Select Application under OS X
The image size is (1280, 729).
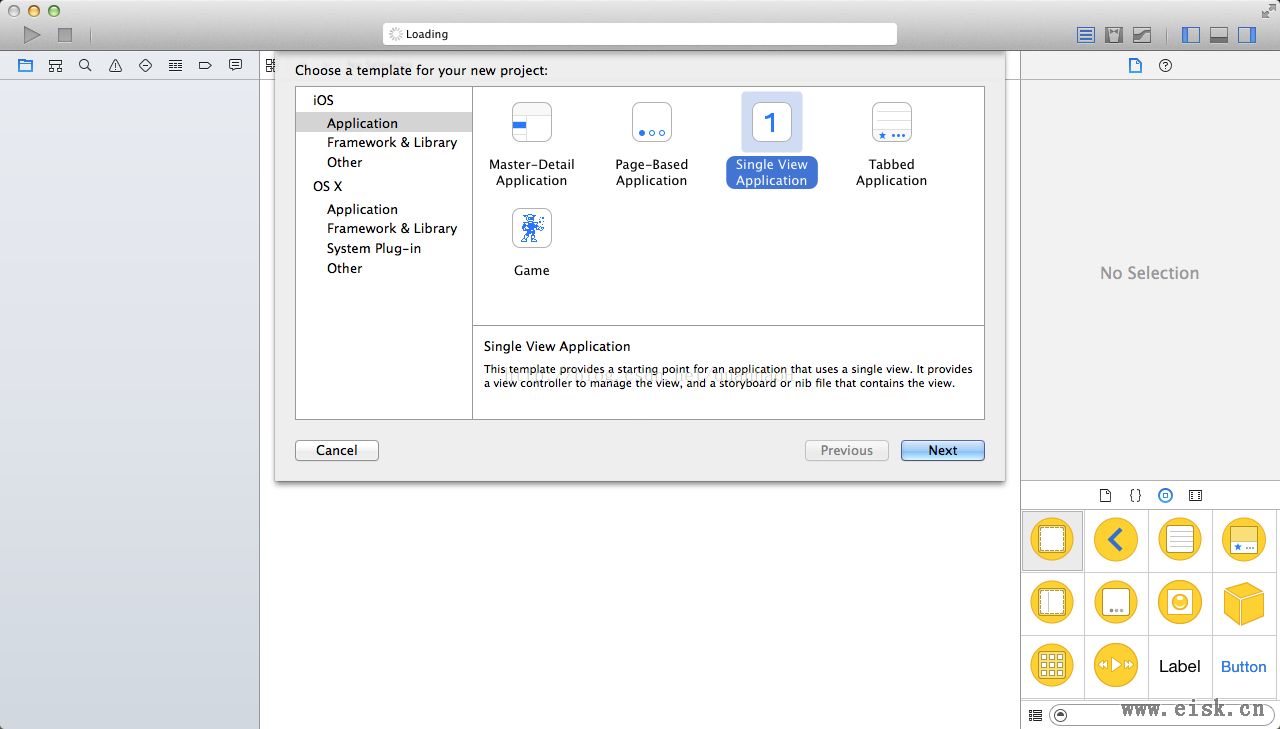(362, 209)
